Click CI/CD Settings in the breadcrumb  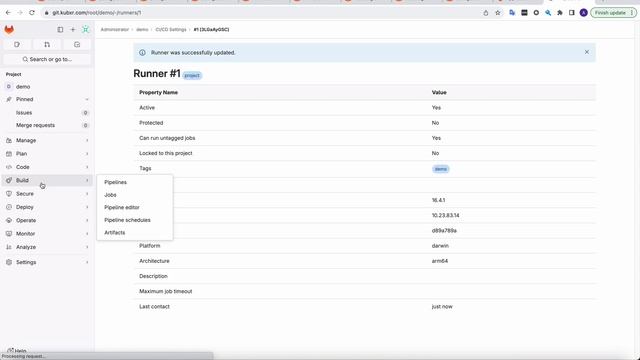coord(171,29)
